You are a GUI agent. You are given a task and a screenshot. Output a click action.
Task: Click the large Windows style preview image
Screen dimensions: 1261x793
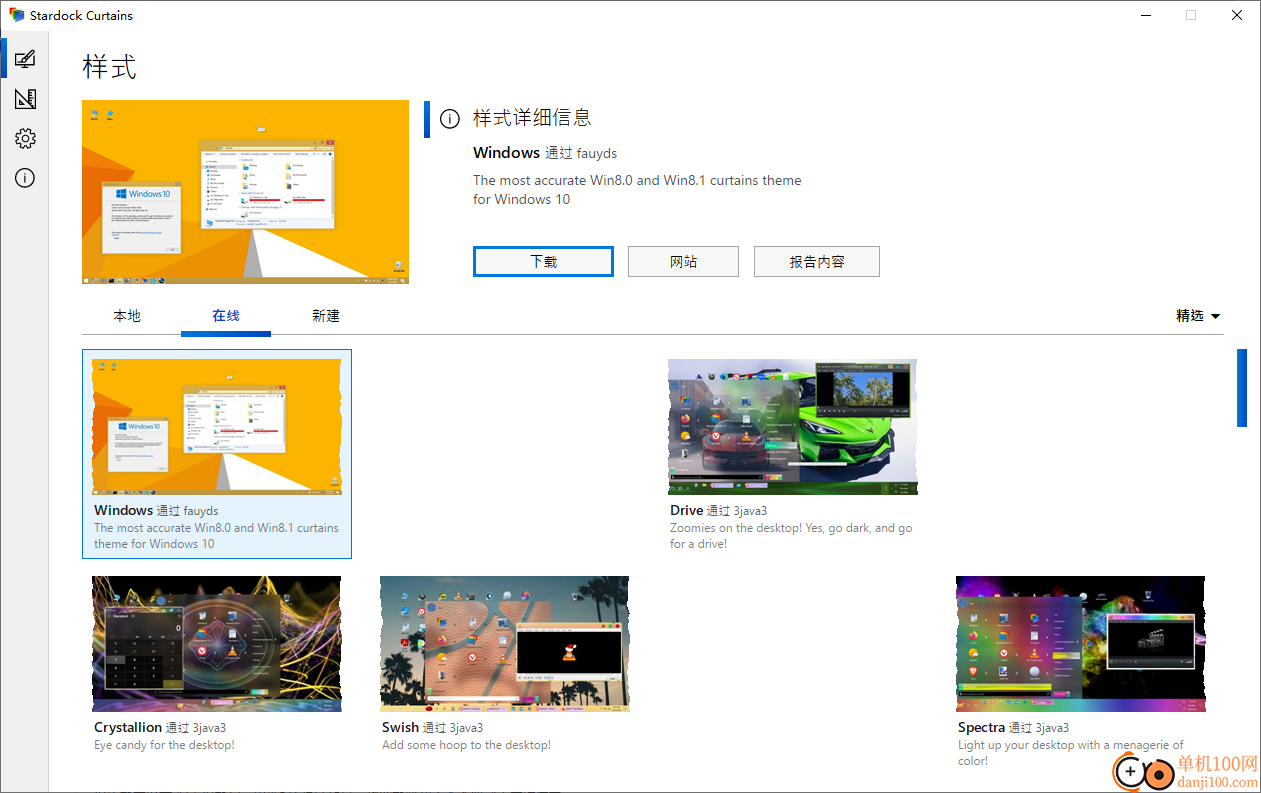tap(245, 192)
